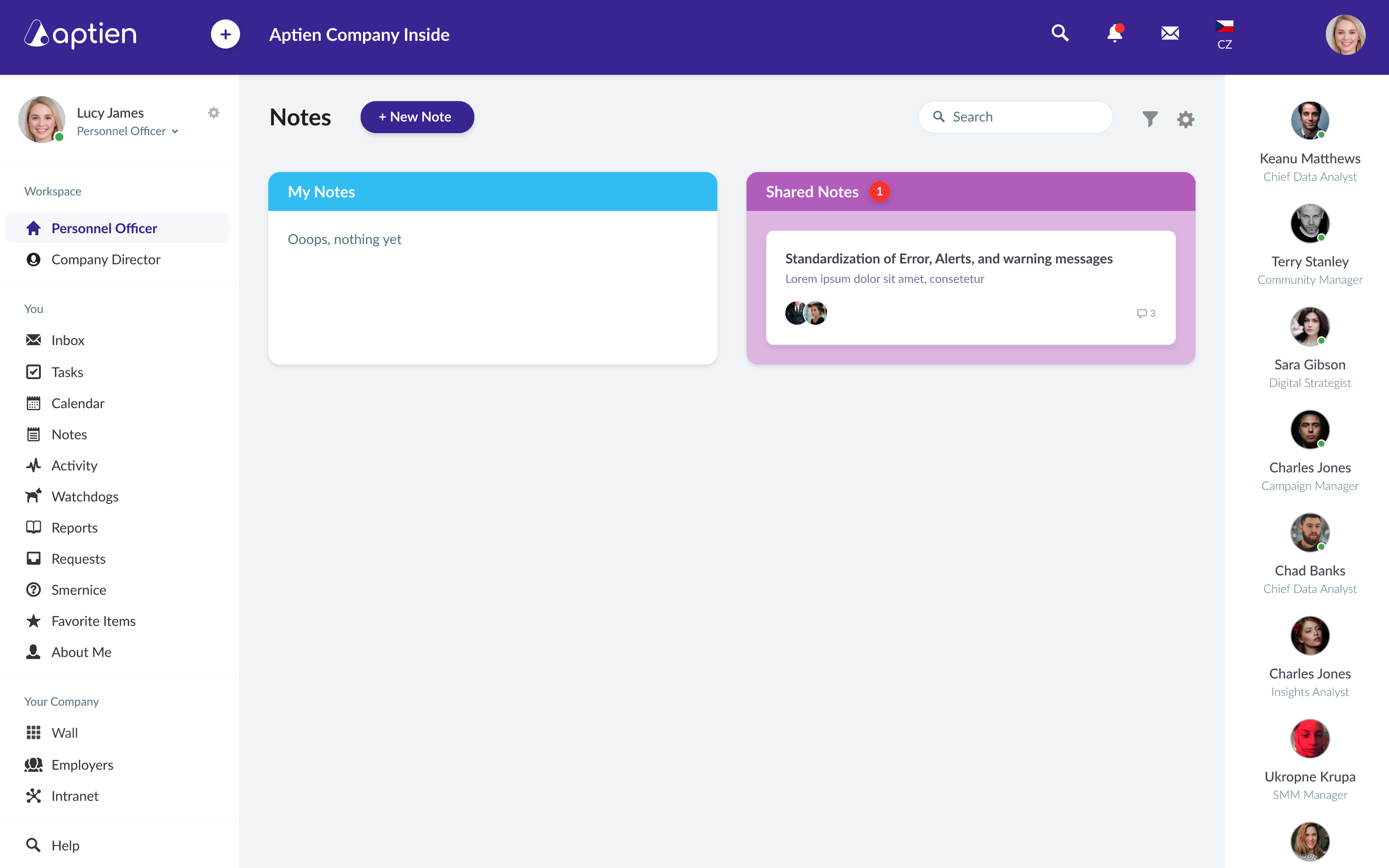Open the Favorite Items link

(93, 621)
